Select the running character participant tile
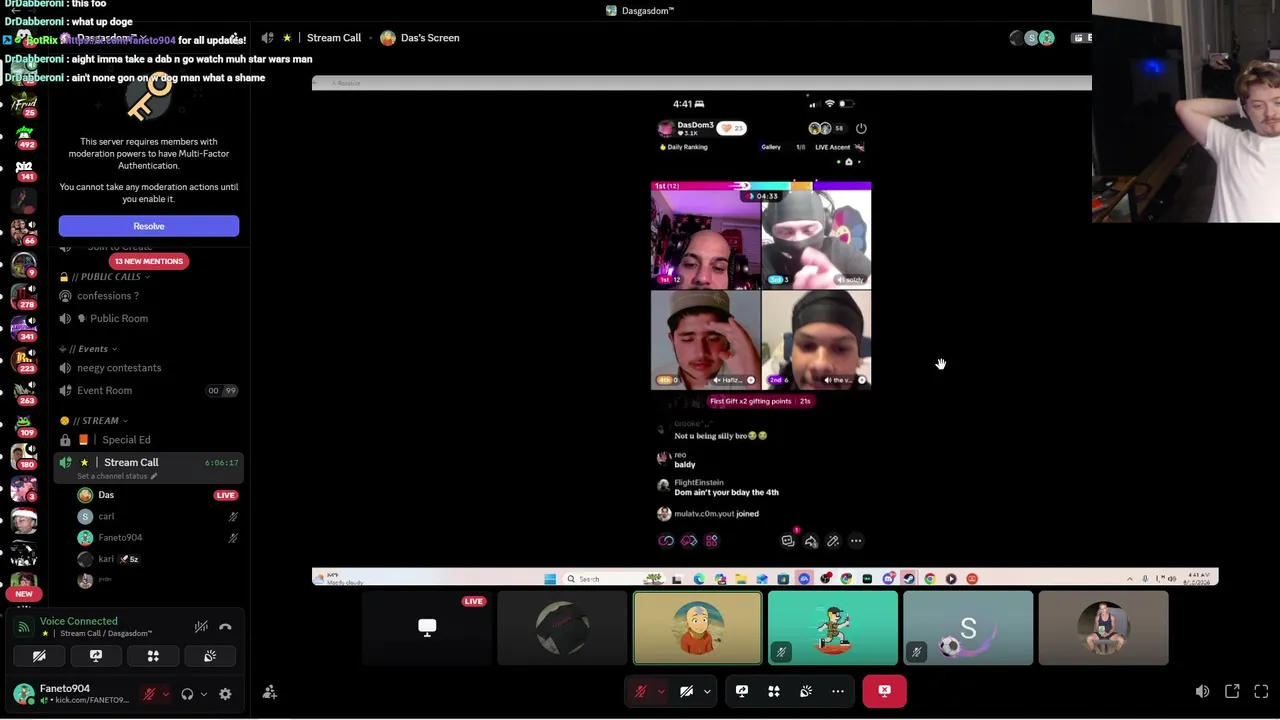Screen dimensions: 1280x720 click(833, 628)
